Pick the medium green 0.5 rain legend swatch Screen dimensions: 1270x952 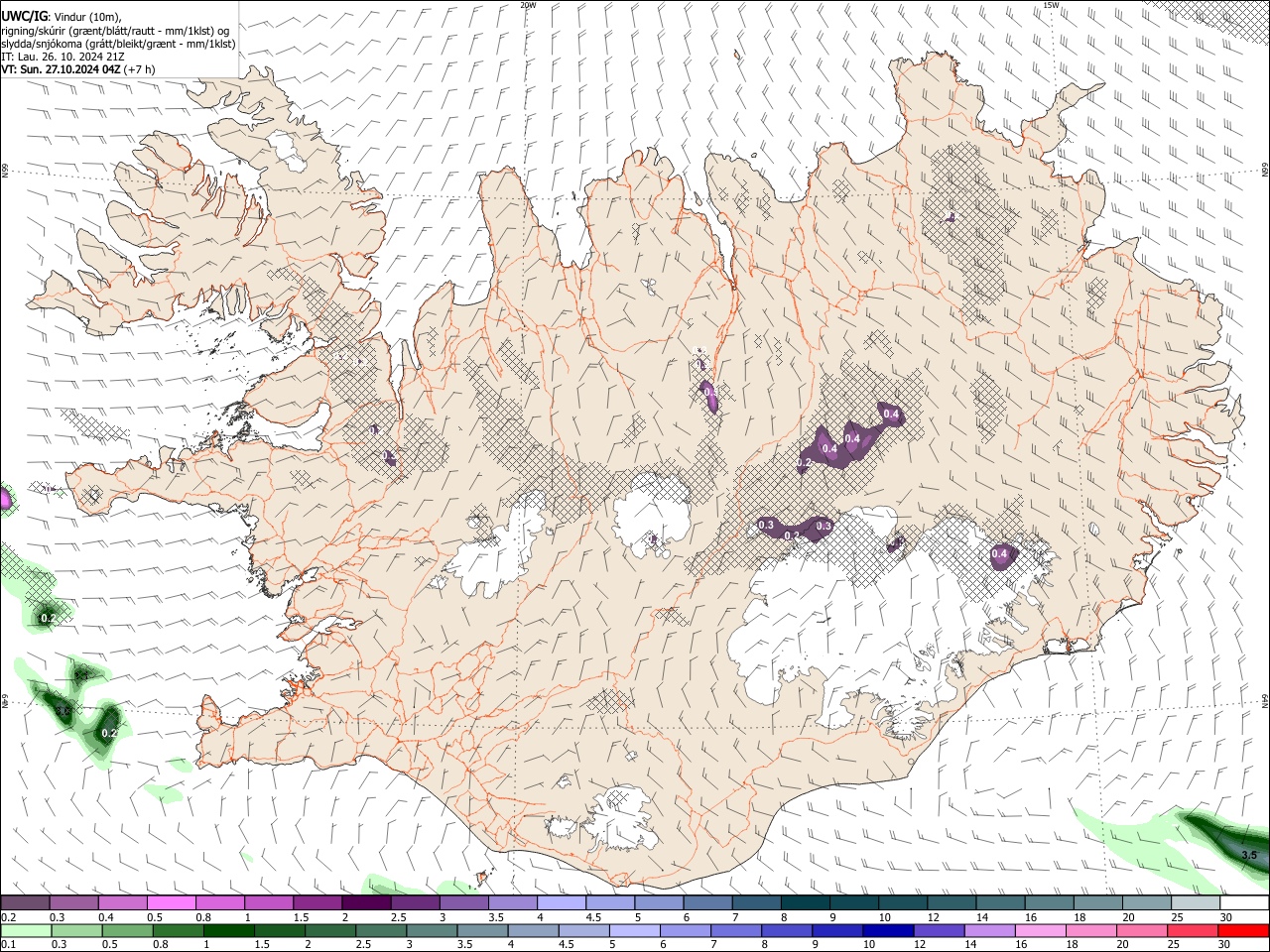pyautogui.click(x=127, y=930)
